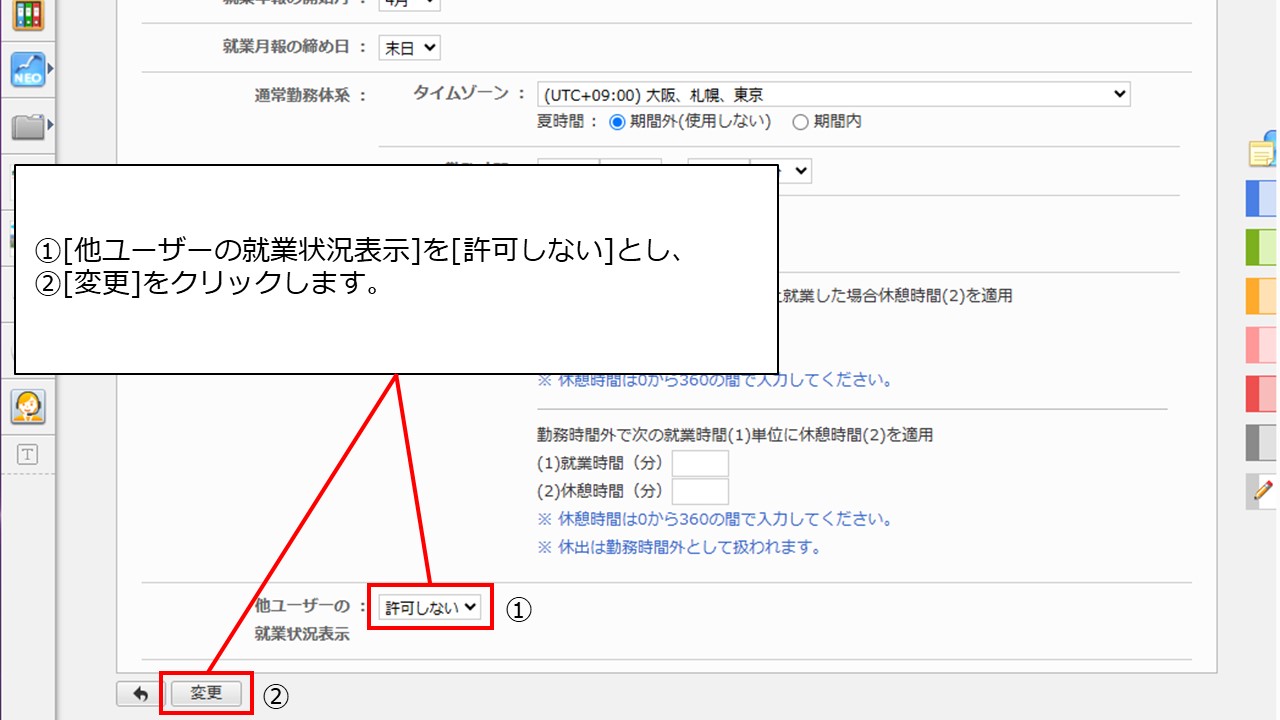Open the 就業月報の締め日 dropdown showing 末日
The width and height of the screenshot is (1280, 720).
410,47
